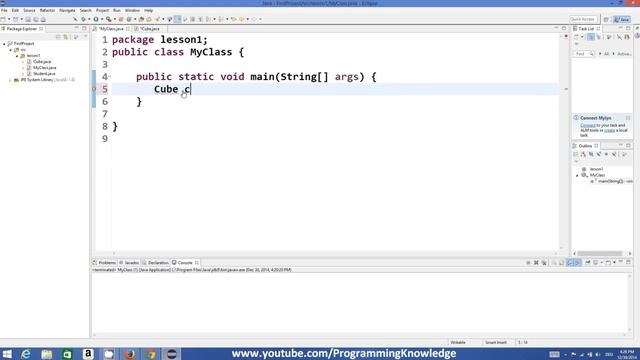Image resolution: width=640 pixels, height=360 pixels.
Task: Switch to the MyClass.java editor tab
Action: 111,29
